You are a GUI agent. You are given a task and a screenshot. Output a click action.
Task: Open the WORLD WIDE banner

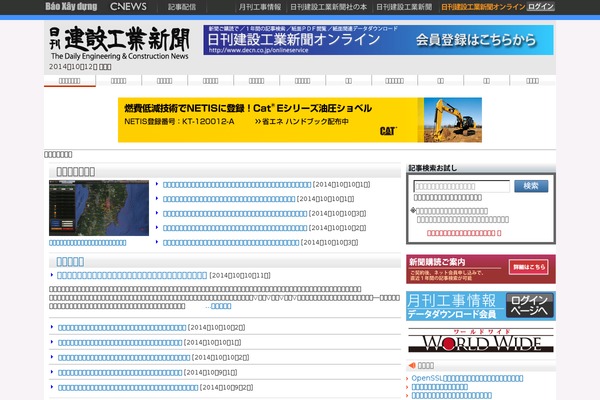(481, 340)
